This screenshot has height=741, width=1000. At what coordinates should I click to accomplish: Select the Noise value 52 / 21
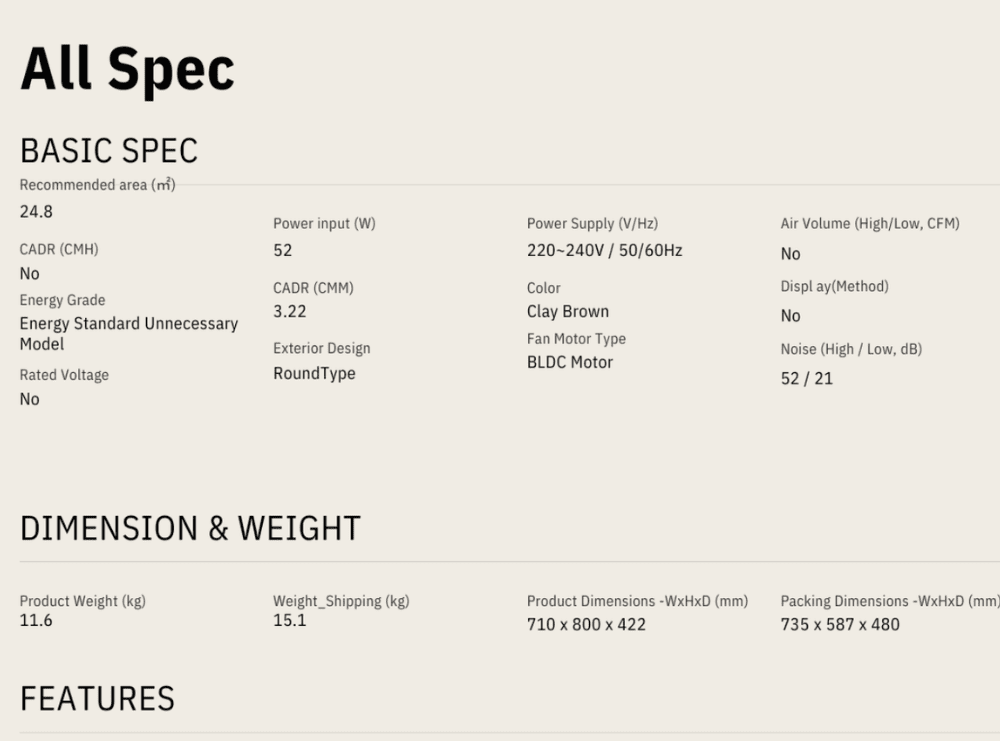806,378
